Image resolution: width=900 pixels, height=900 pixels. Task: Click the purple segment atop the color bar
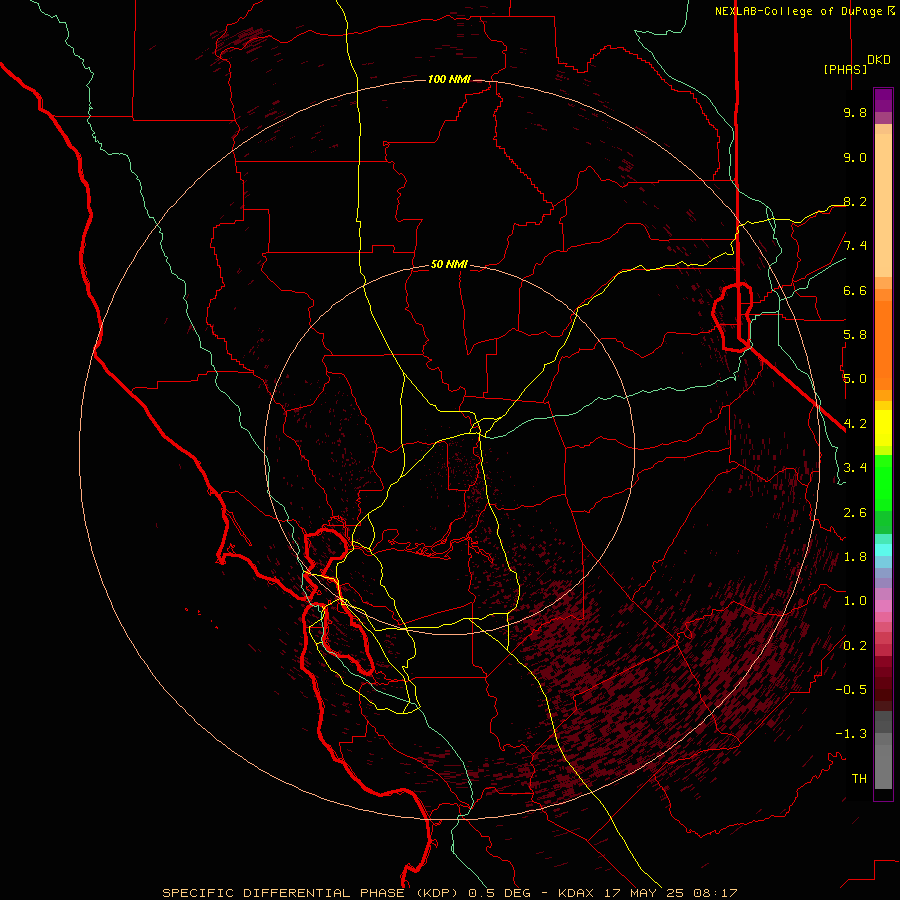pyautogui.click(x=883, y=100)
